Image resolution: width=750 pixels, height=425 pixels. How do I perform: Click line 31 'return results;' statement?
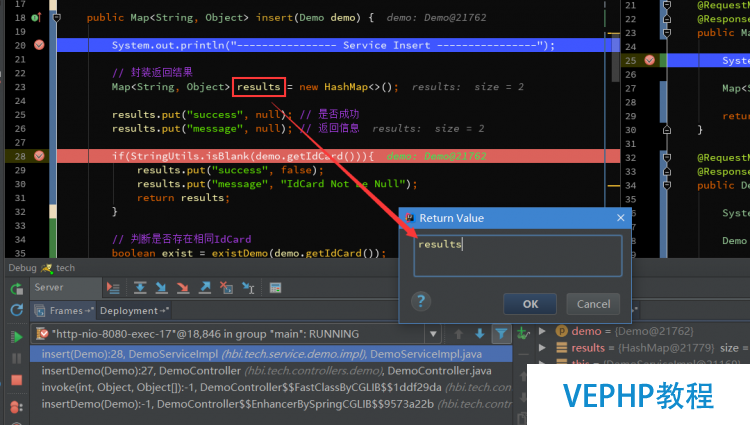(x=183, y=198)
